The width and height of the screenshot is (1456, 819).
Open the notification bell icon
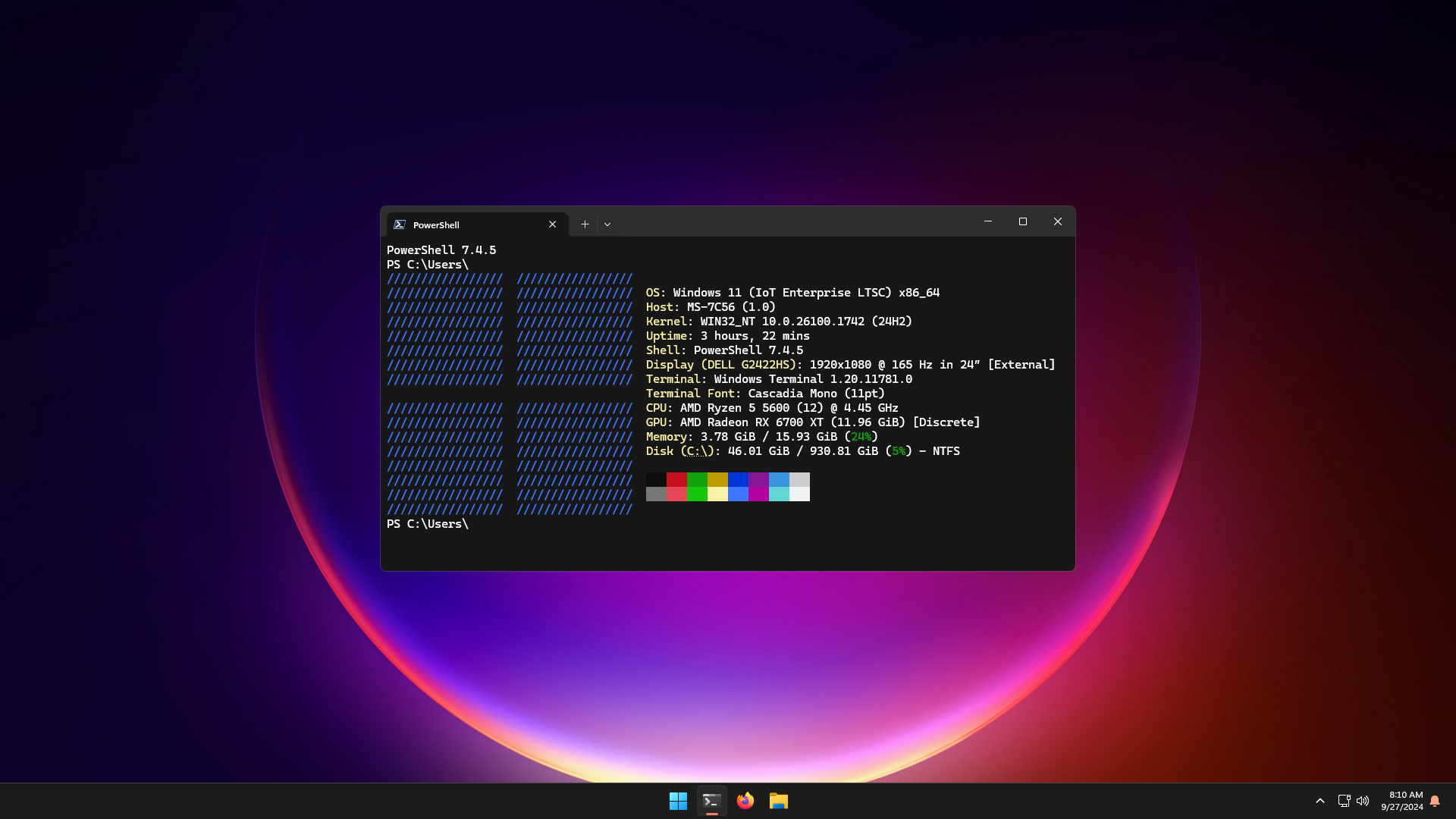click(1435, 801)
